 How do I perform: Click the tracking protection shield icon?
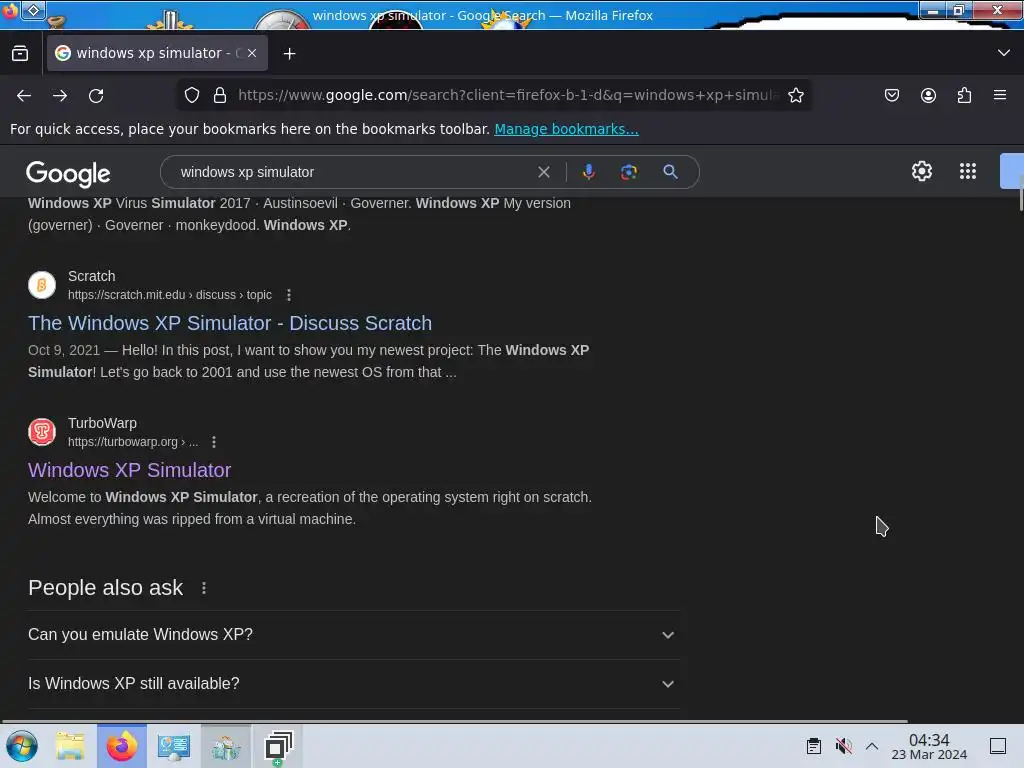(191, 95)
